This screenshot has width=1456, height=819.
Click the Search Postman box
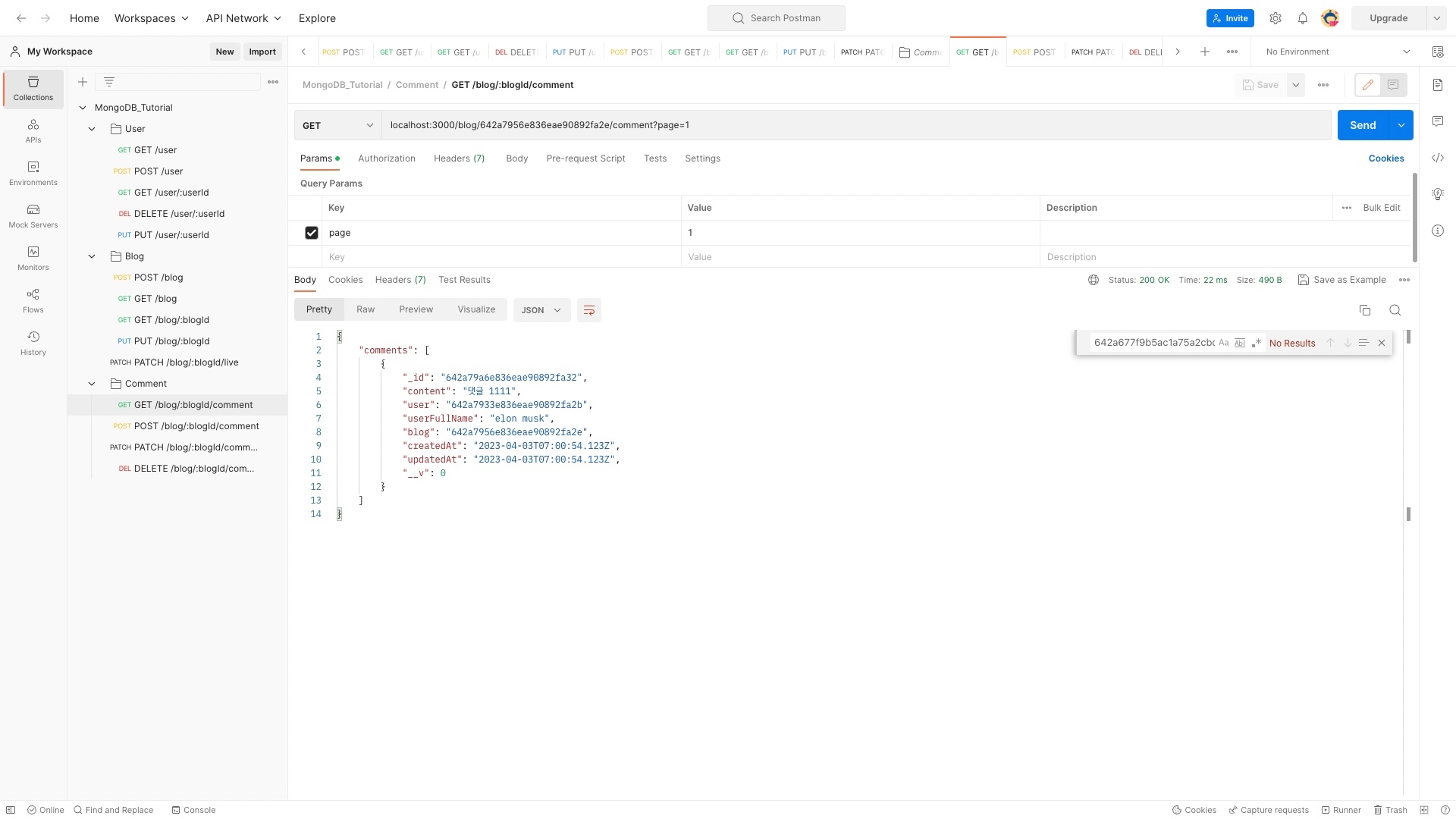[777, 18]
